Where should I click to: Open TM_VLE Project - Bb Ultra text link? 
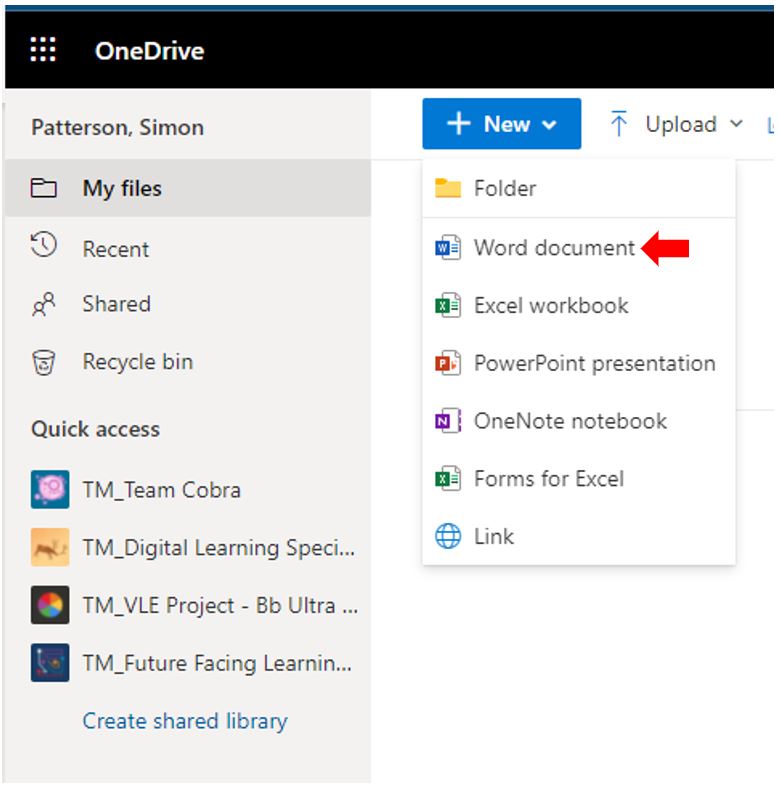(221, 606)
